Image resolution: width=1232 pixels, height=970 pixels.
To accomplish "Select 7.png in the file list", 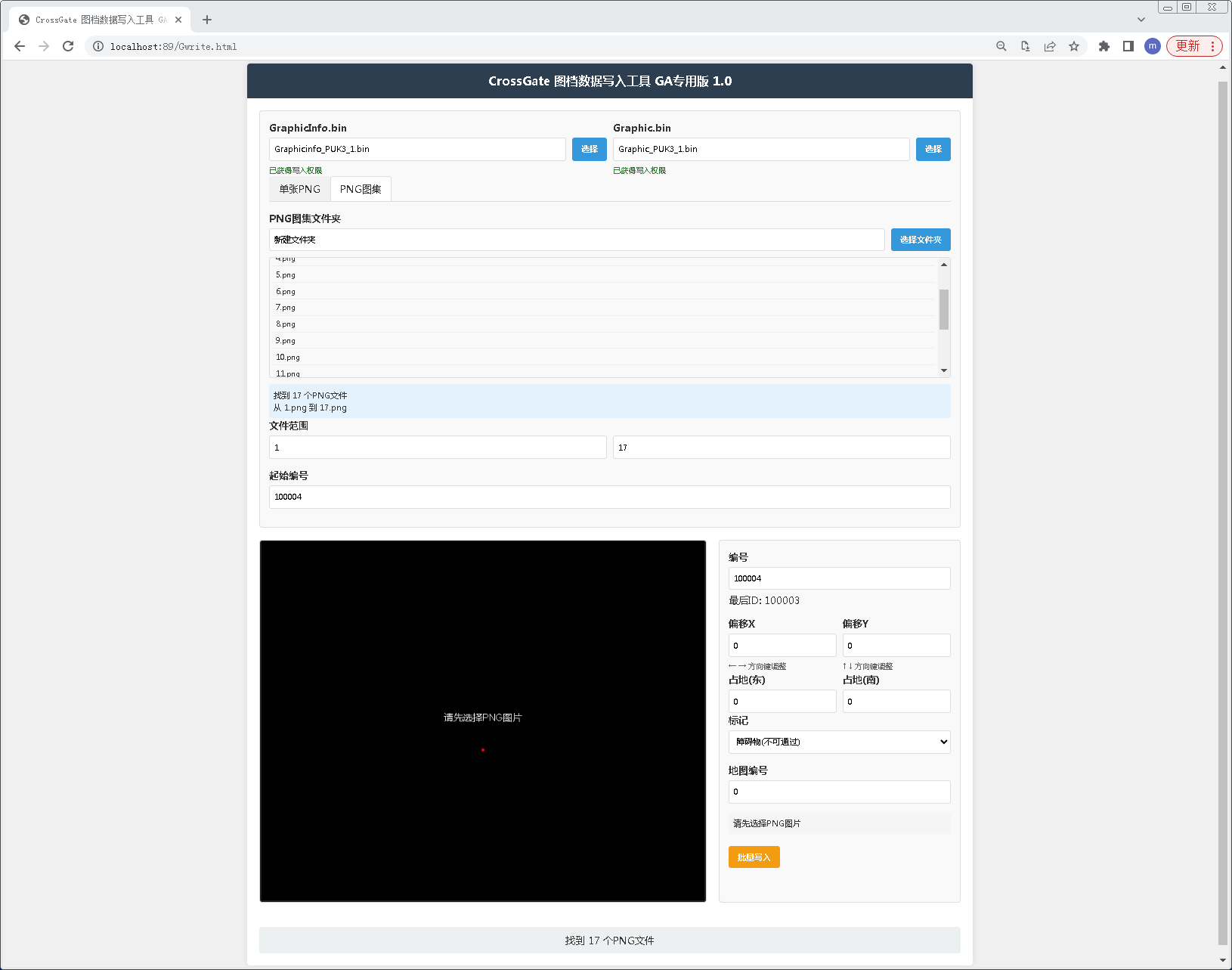I will coord(603,308).
